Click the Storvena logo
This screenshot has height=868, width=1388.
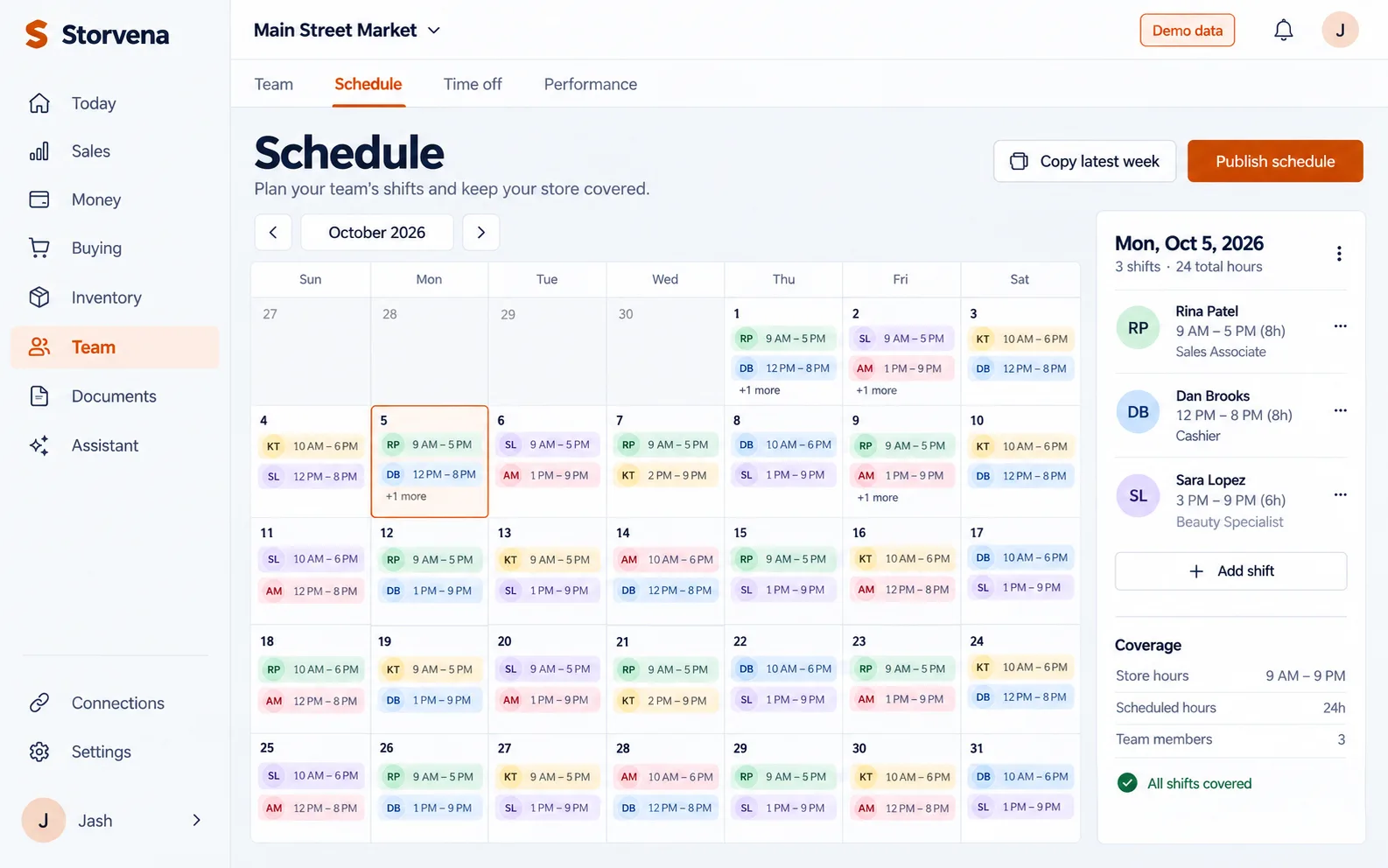[x=97, y=35]
